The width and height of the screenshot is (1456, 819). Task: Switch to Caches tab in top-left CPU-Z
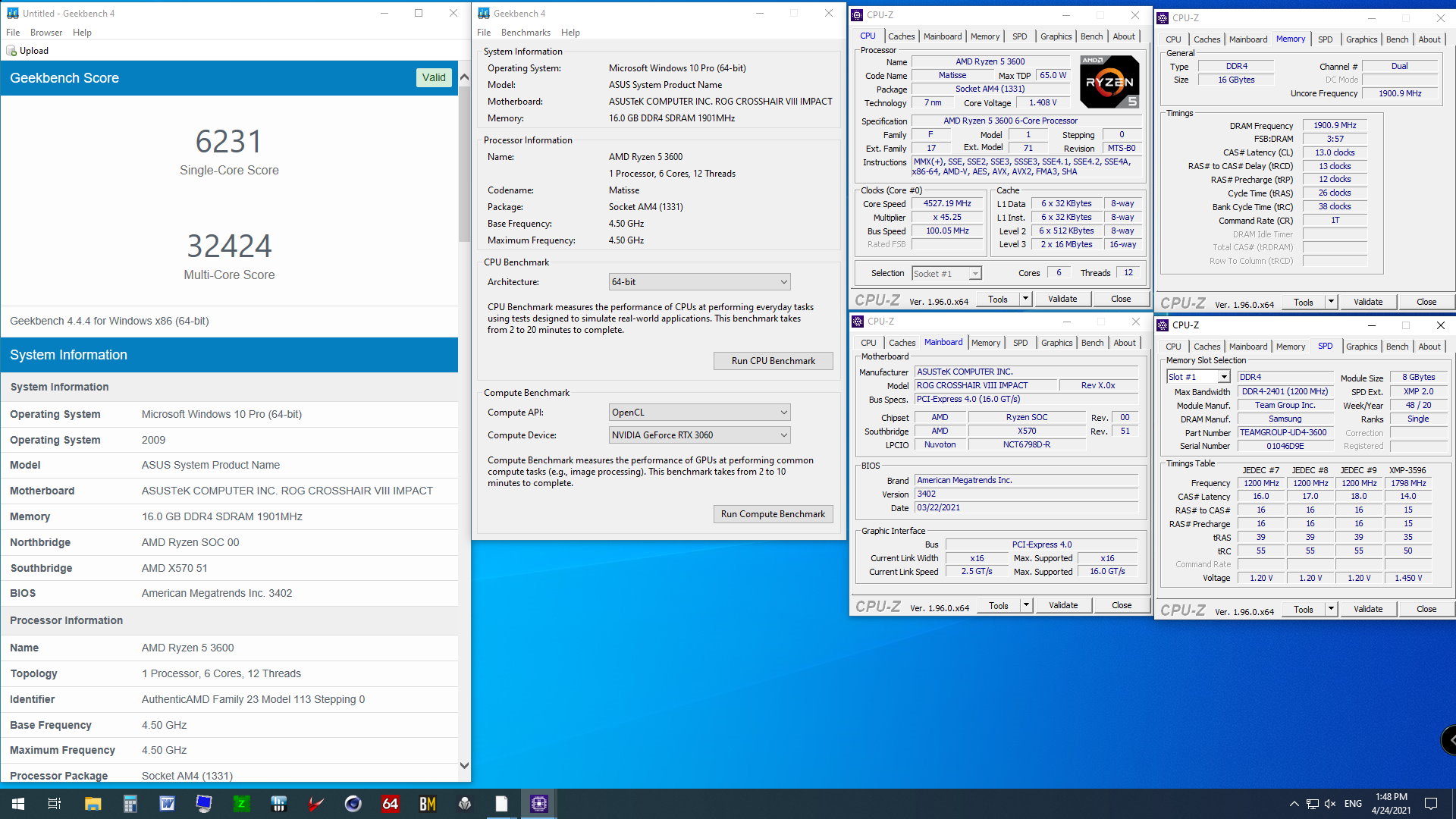(901, 36)
